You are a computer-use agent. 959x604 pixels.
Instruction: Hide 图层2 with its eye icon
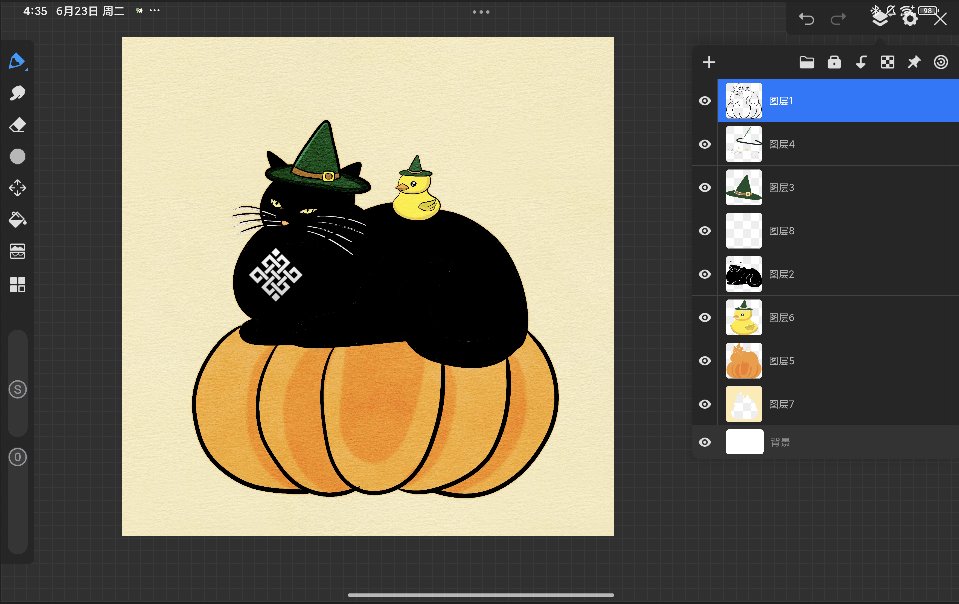pyautogui.click(x=705, y=274)
